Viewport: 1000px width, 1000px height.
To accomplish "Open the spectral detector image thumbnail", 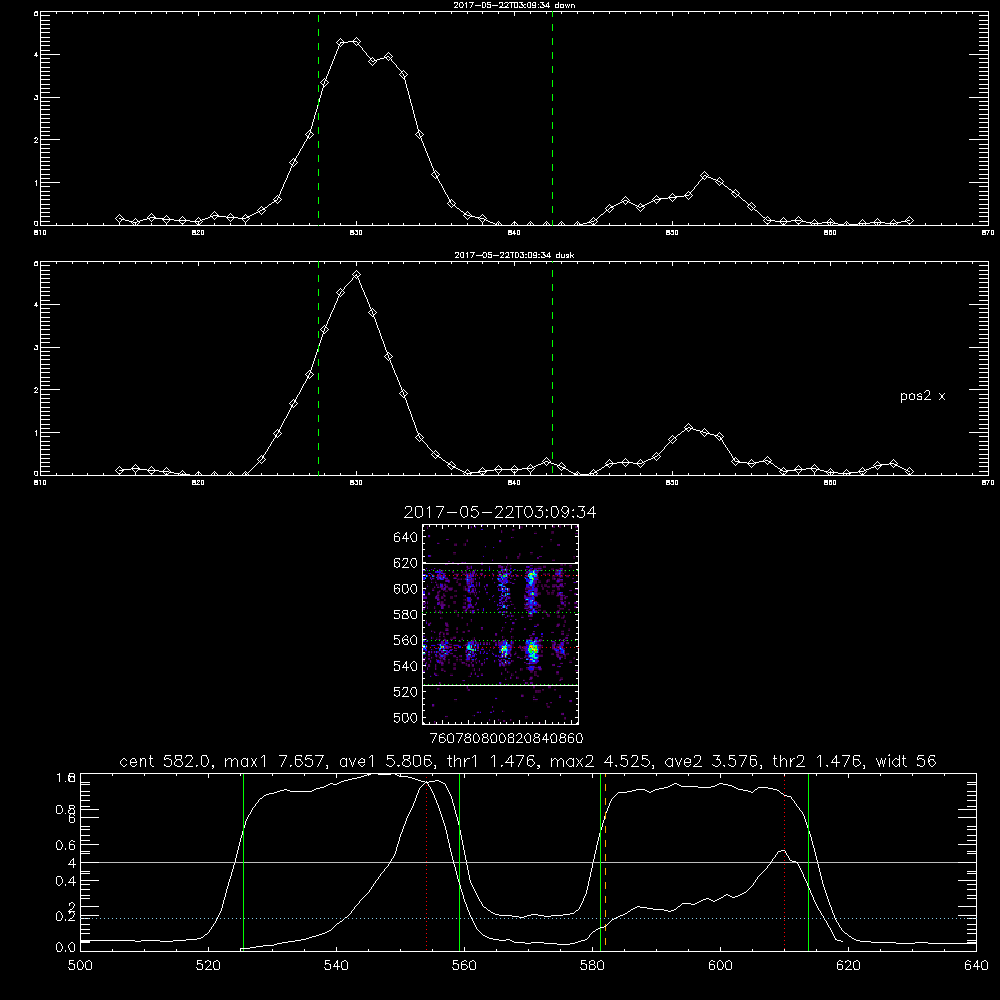I will 501,624.
